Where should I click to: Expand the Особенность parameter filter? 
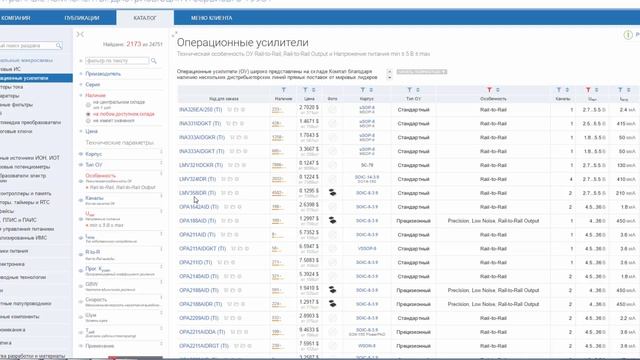tap(100, 176)
